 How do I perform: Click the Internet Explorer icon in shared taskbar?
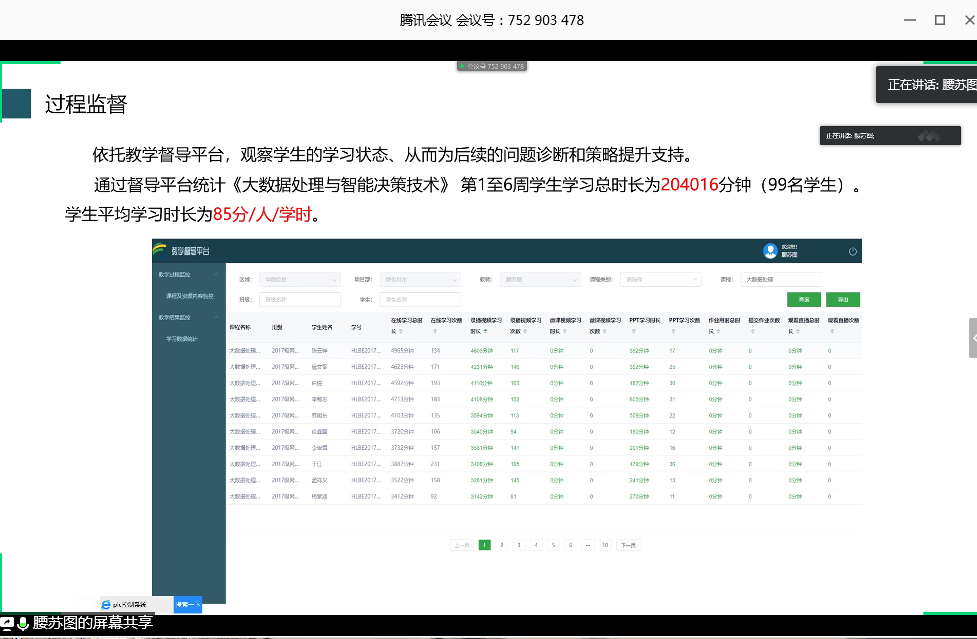pos(106,604)
